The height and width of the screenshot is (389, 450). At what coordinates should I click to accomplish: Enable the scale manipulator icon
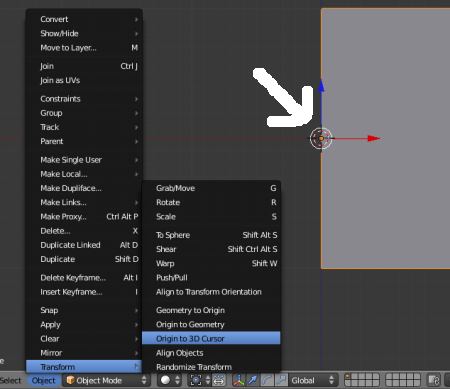(x=281, y=380)
